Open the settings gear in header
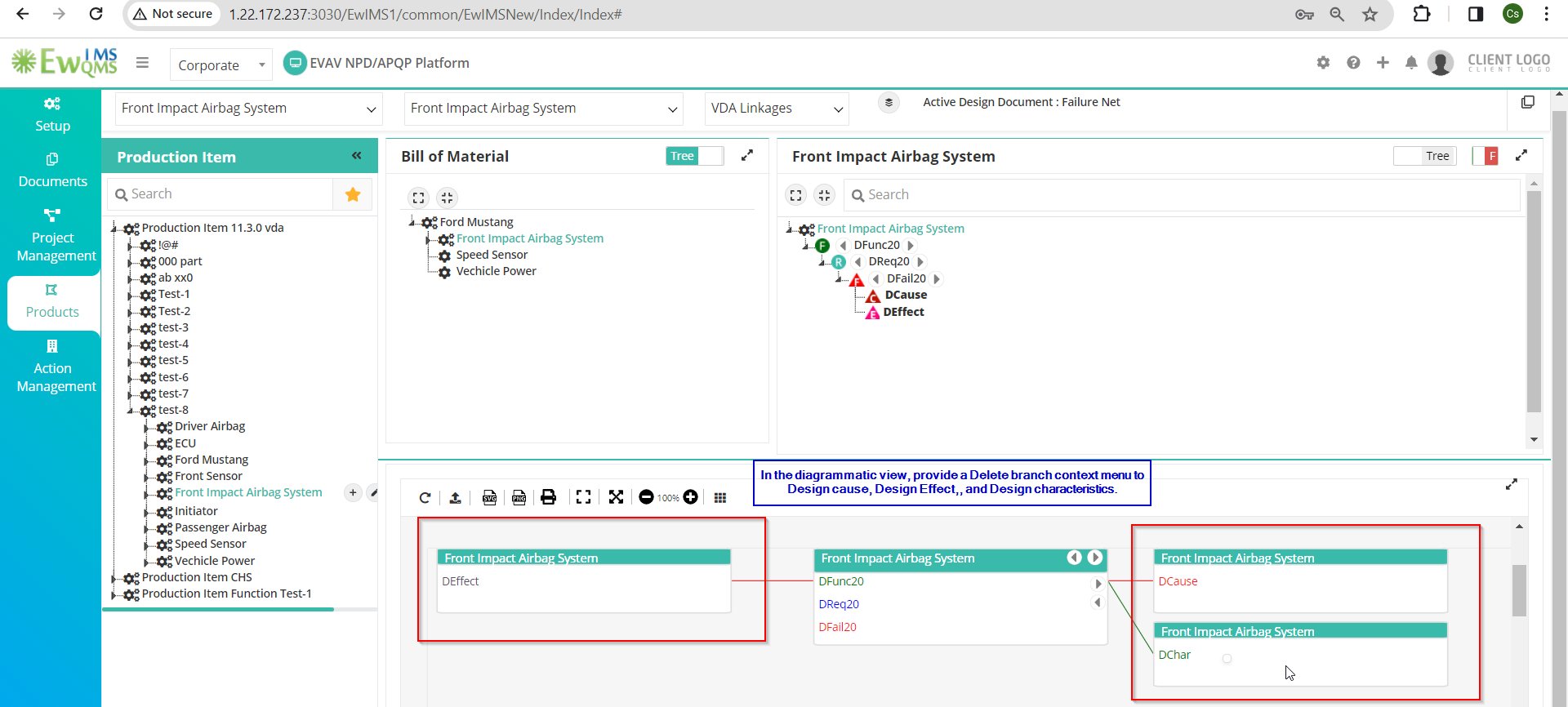This screenshot has height=707, width=1568. [x=1323, y=63]
